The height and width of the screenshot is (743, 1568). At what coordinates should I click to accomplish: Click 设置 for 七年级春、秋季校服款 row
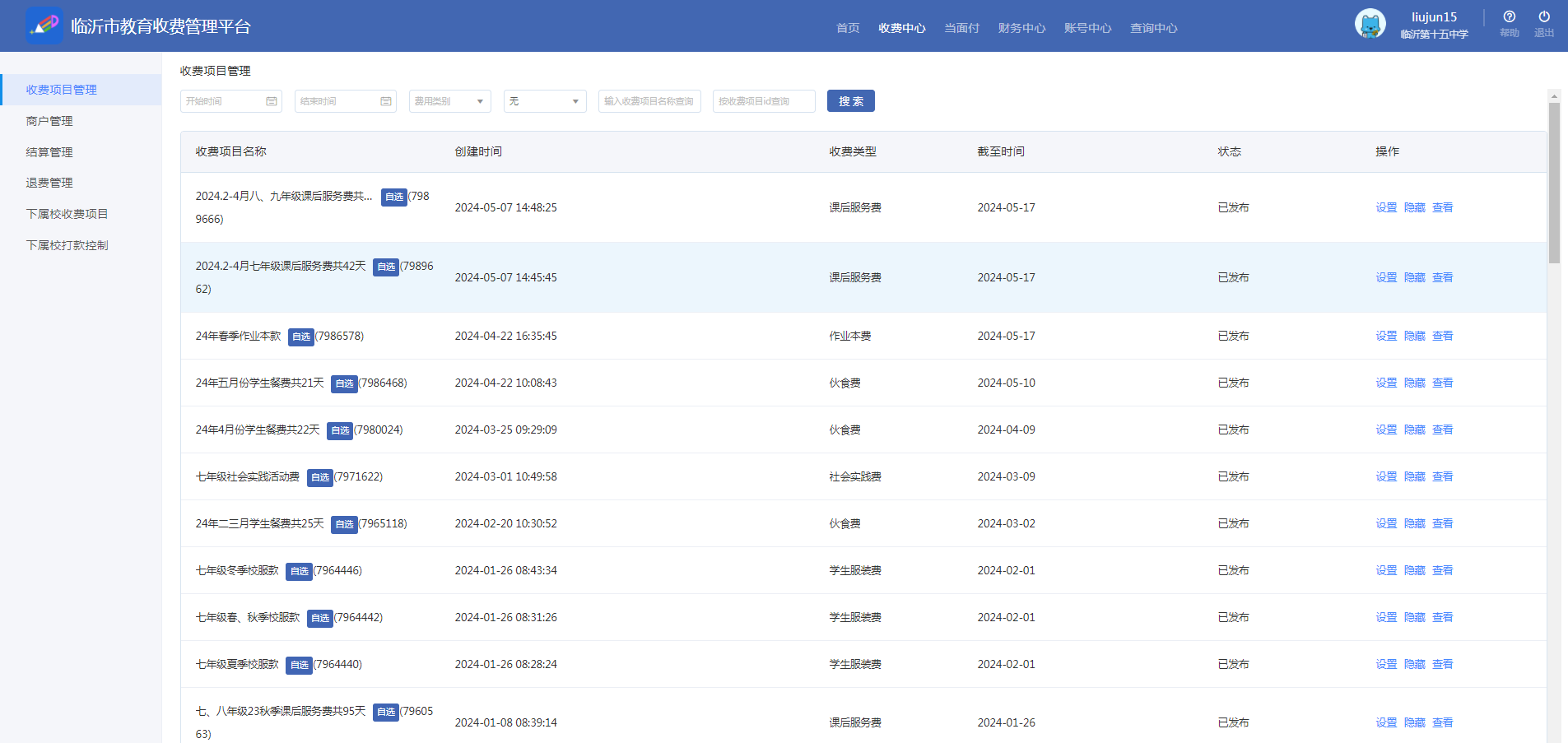[1386, 617]
